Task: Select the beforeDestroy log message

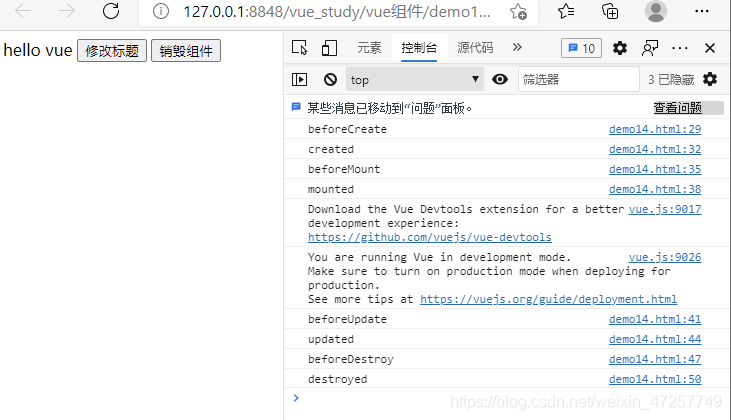Action: click(351, 359)
